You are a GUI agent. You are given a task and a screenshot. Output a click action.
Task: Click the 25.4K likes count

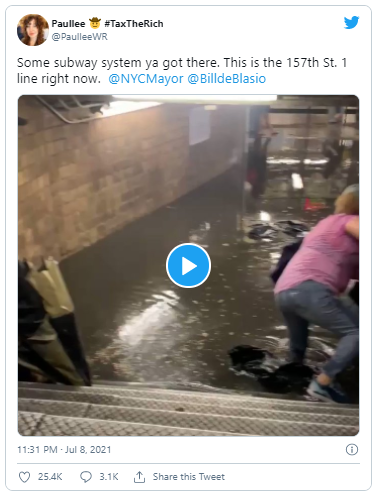(x=50, y=477)
